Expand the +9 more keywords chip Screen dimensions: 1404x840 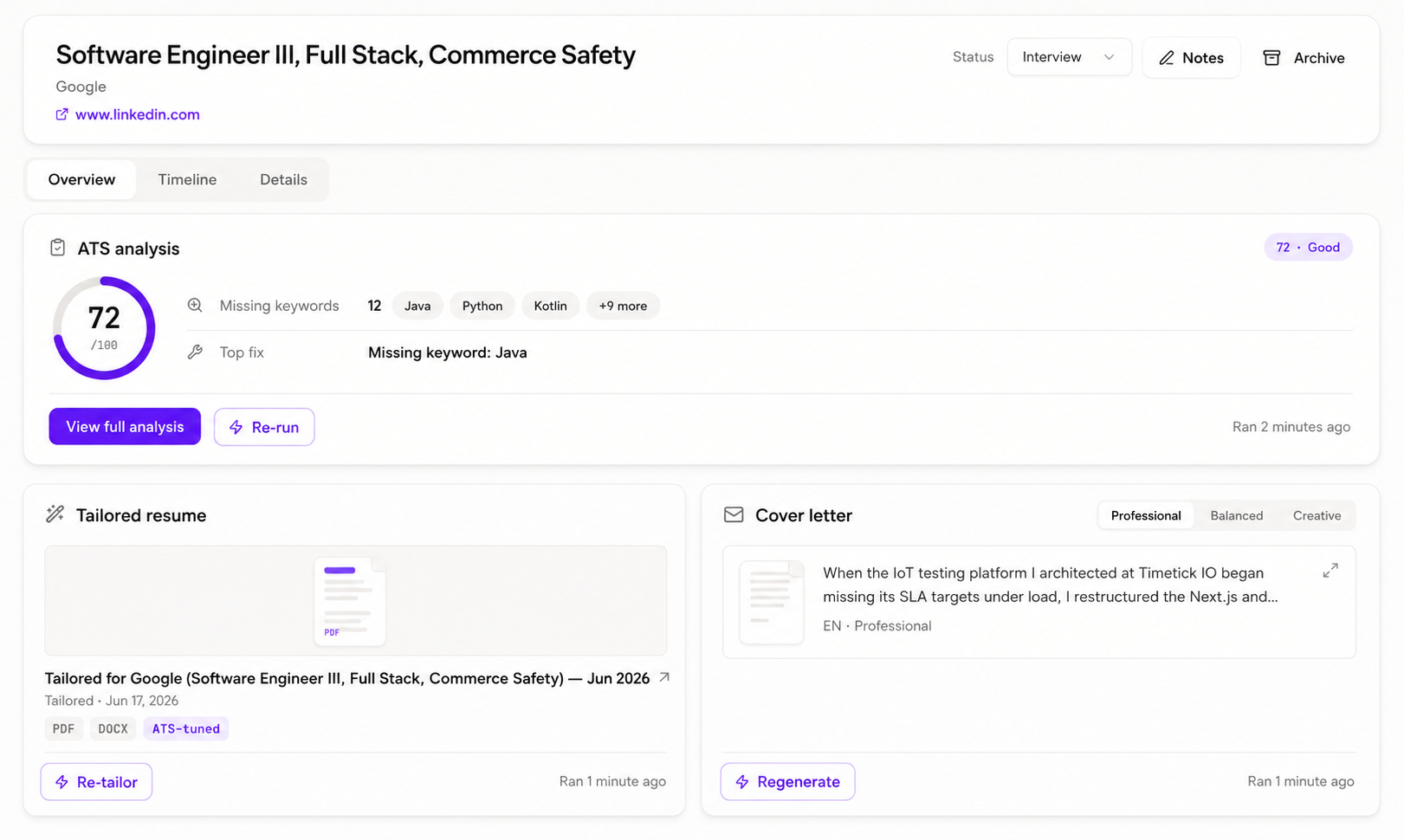coord(623,306)
